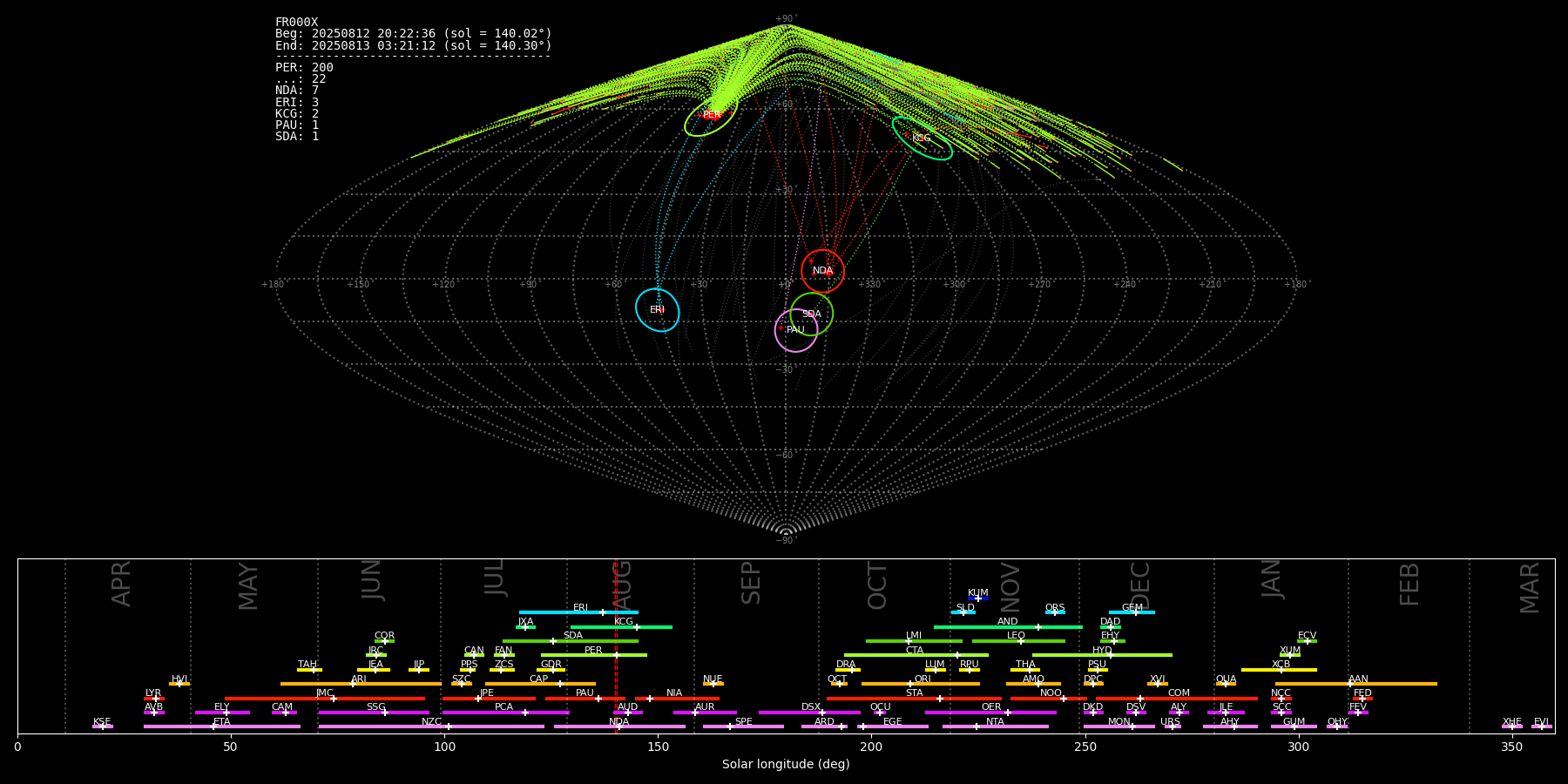Viewport: 1568px width, 784px height.
Task: Click the CTA shower bar on the timeline
Action: click(916, 655)
